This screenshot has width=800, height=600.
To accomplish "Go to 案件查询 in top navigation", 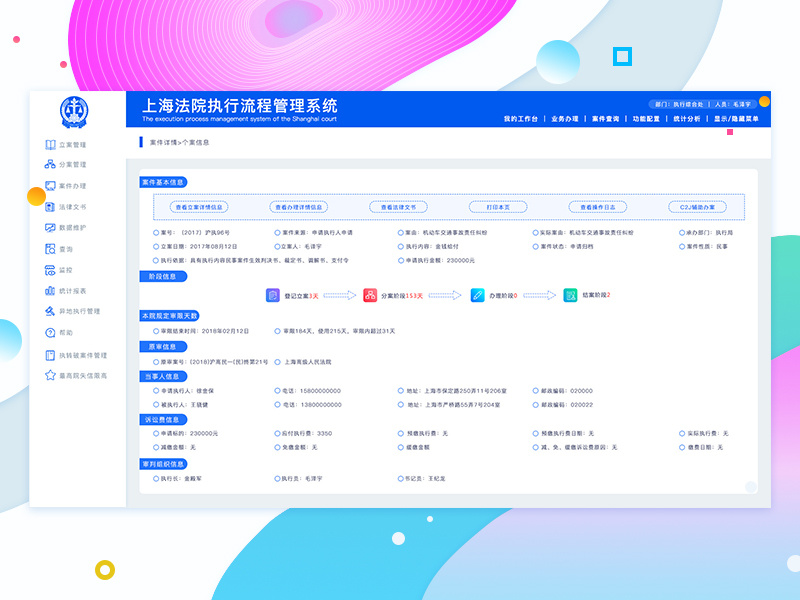I will click(605, 119).
